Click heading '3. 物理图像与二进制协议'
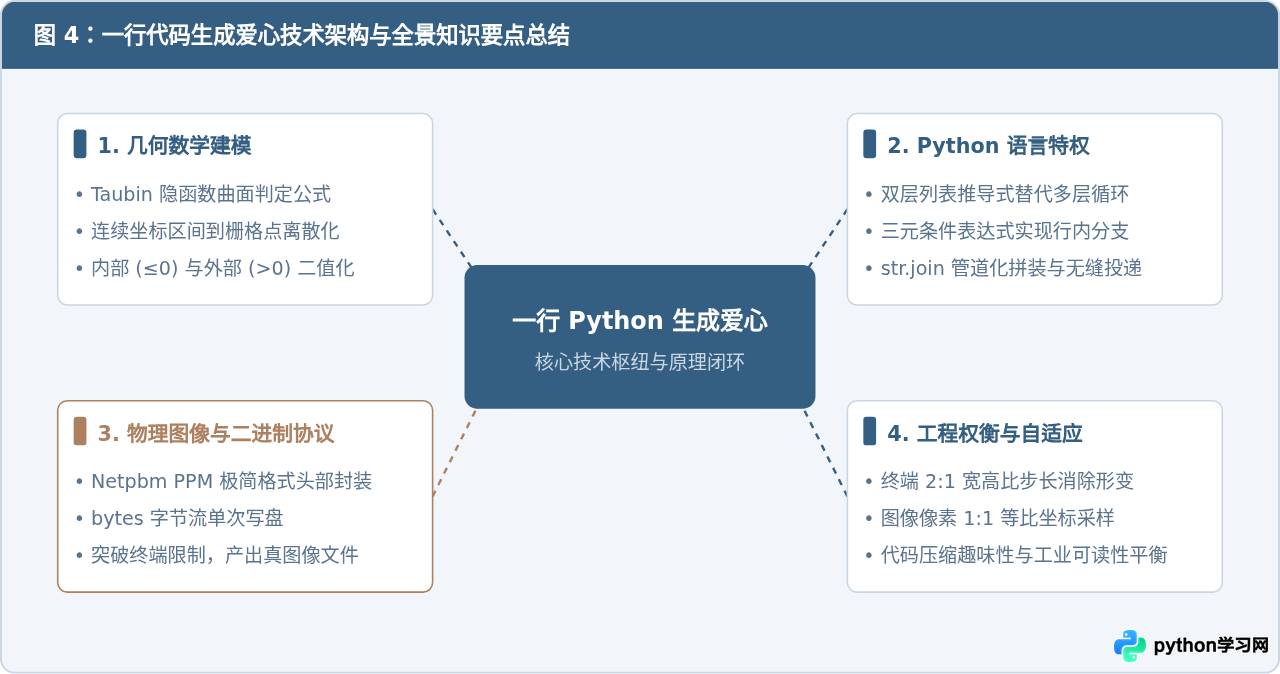 click(216, 434)
